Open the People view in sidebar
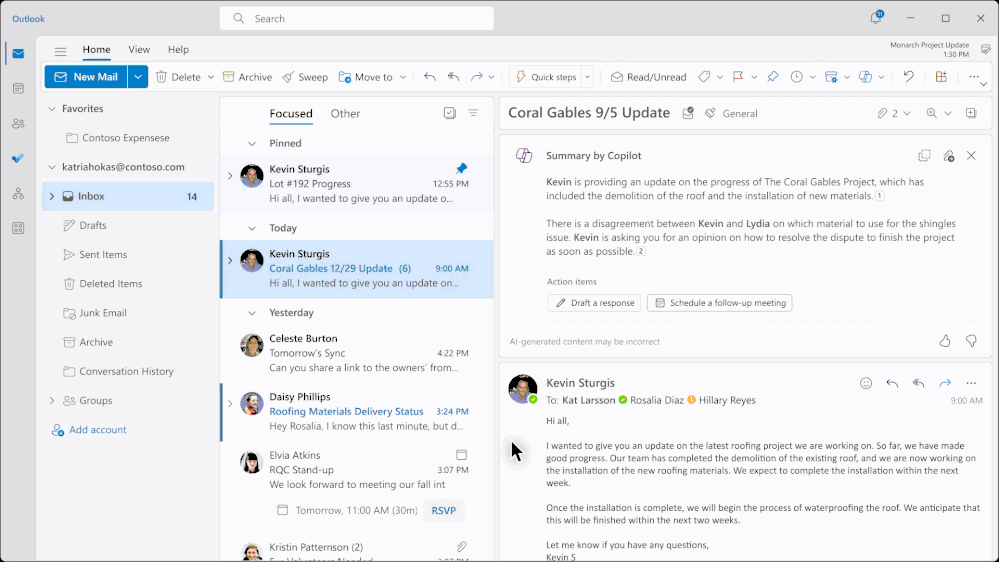This screenshot has width=999, height=562. click(x=18, y=124)
